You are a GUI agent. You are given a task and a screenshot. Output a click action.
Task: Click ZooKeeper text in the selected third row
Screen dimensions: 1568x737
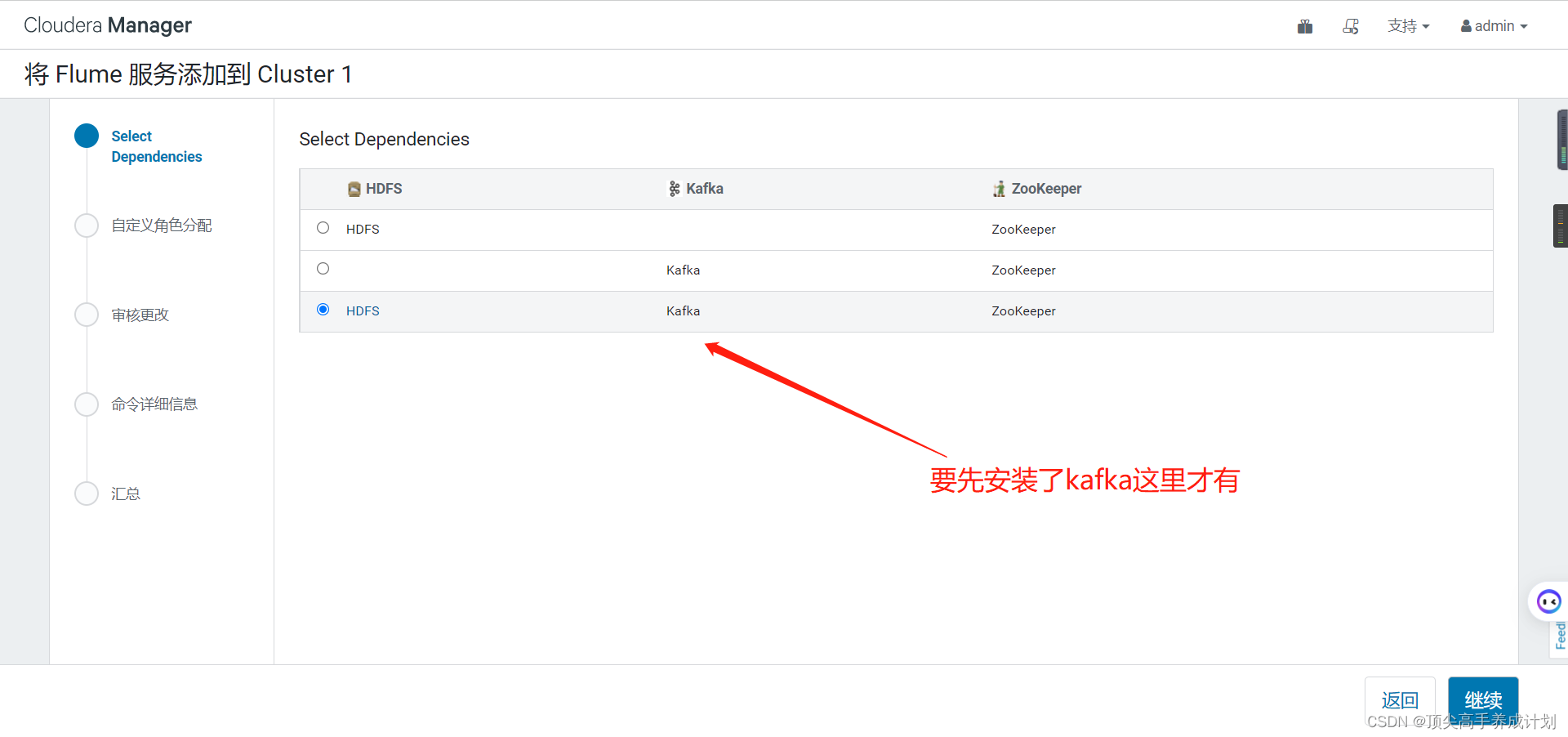(1023, 311)
